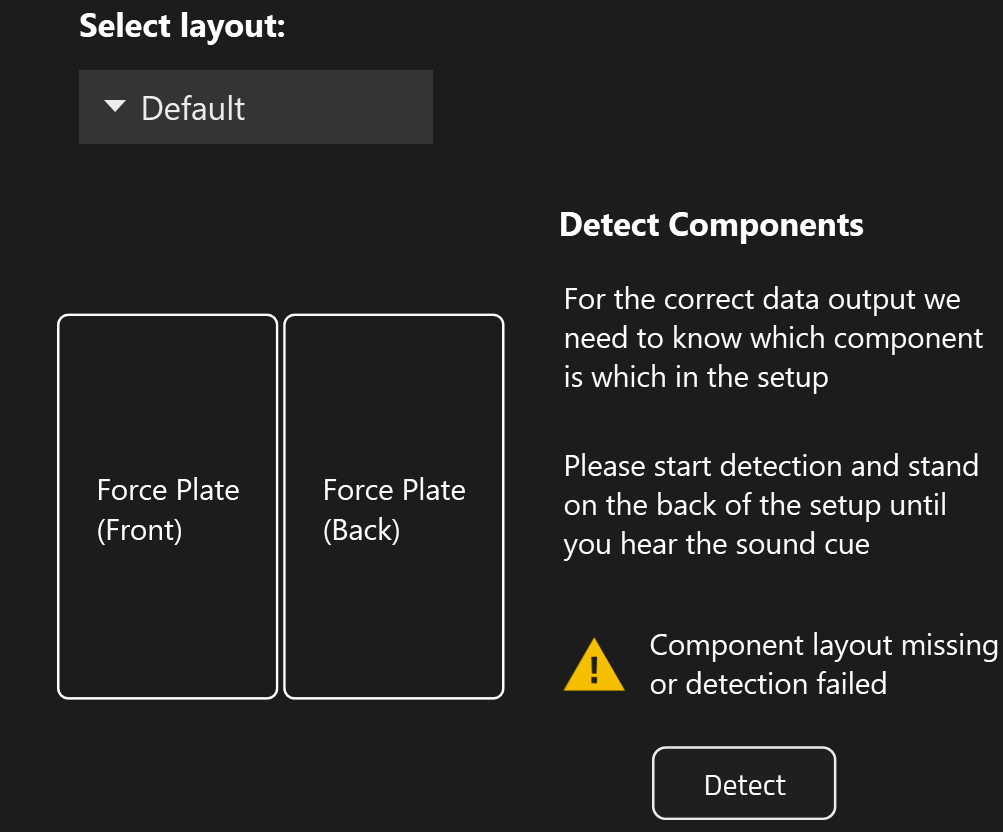The height and width of the screenshot is (832, 1003).
Task: Click the chevron in the layout selector
Action: click(x=114, y=106)
